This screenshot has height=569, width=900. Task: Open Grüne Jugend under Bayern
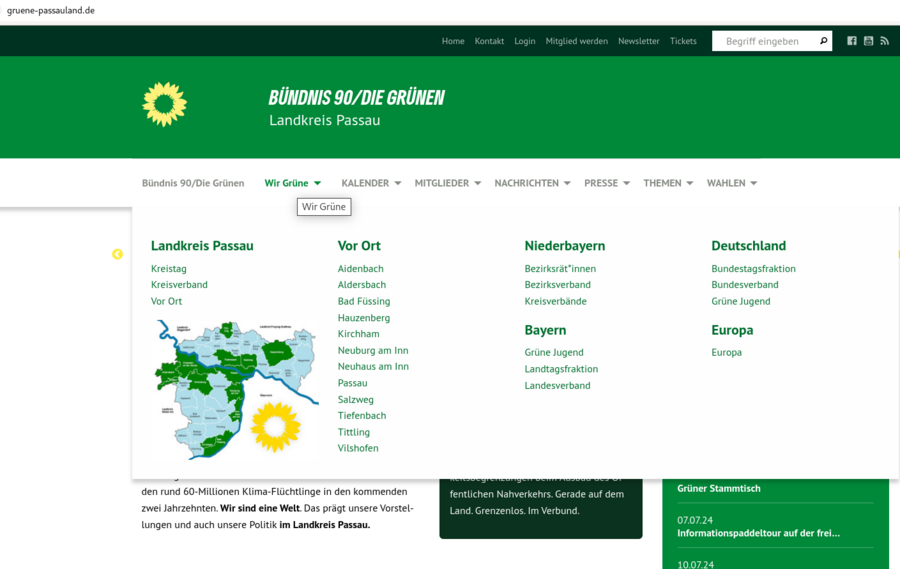click(x=554, y=353)
